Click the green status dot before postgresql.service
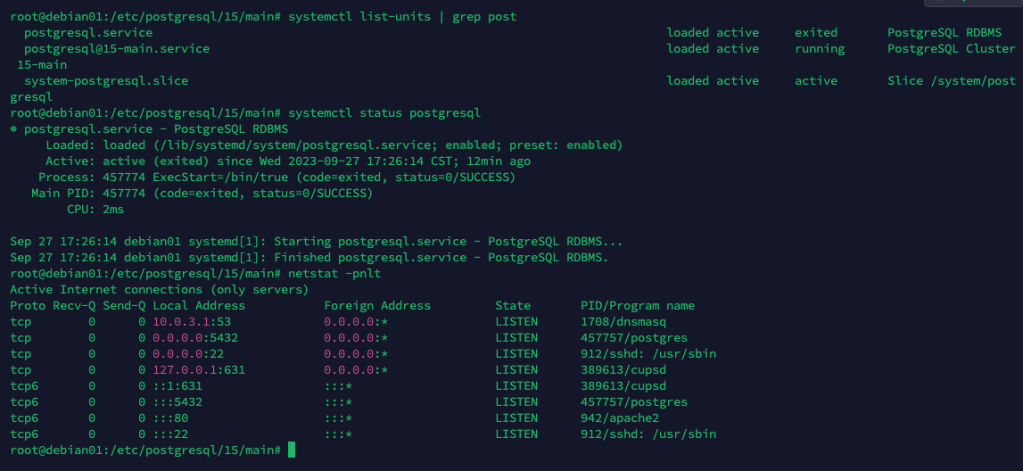The width and height of the screenshot is (1023, 471). (x=13, y=129)
